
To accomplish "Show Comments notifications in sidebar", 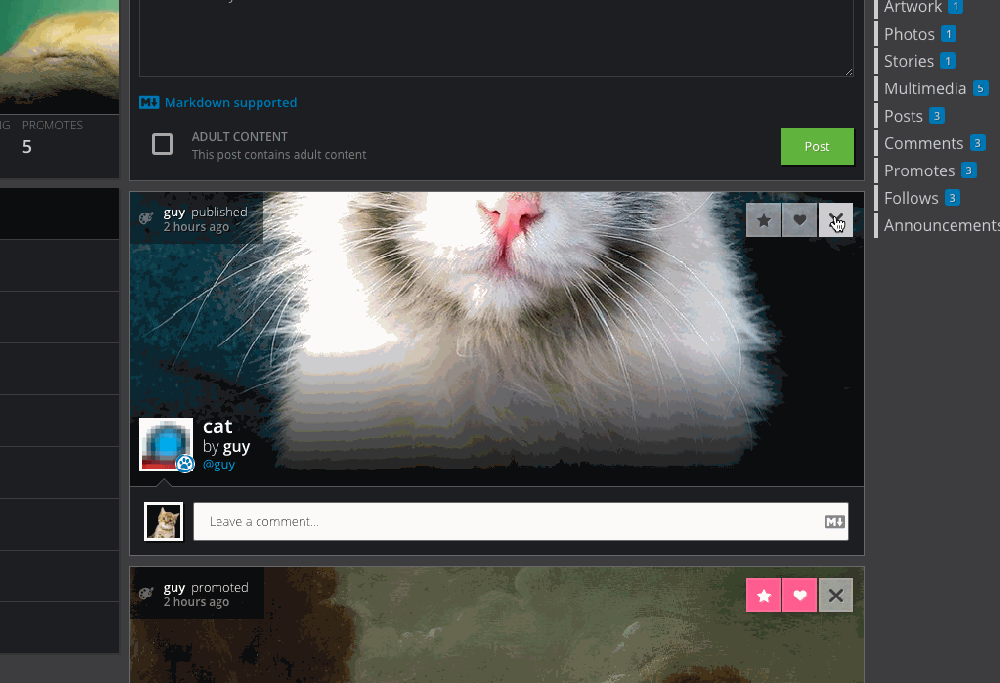I will pos(923,143).
